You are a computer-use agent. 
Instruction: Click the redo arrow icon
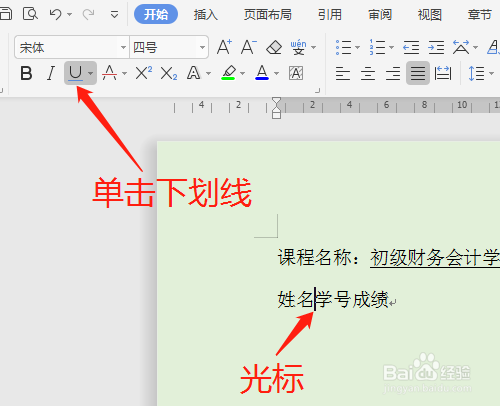coord(88,14)
